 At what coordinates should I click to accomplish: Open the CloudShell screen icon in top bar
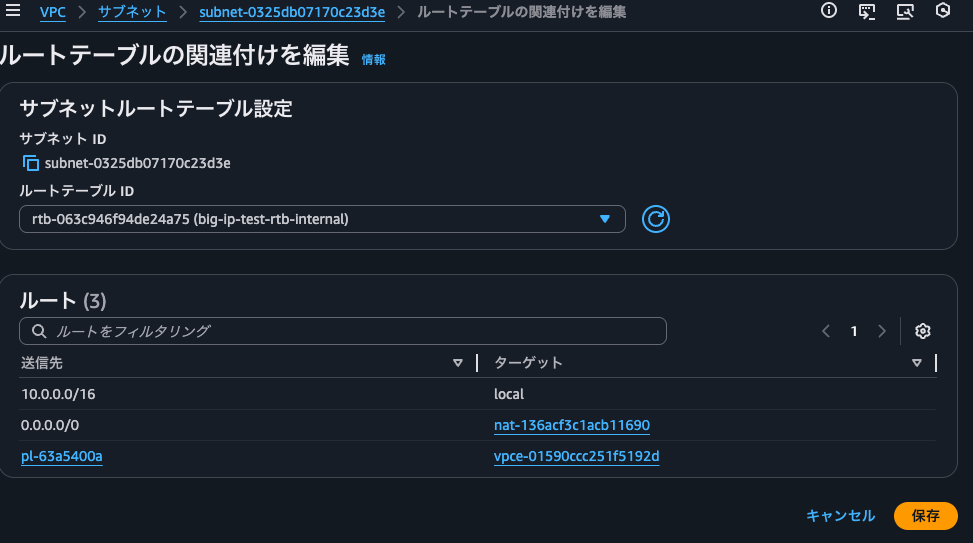click(x=867, y=11)
